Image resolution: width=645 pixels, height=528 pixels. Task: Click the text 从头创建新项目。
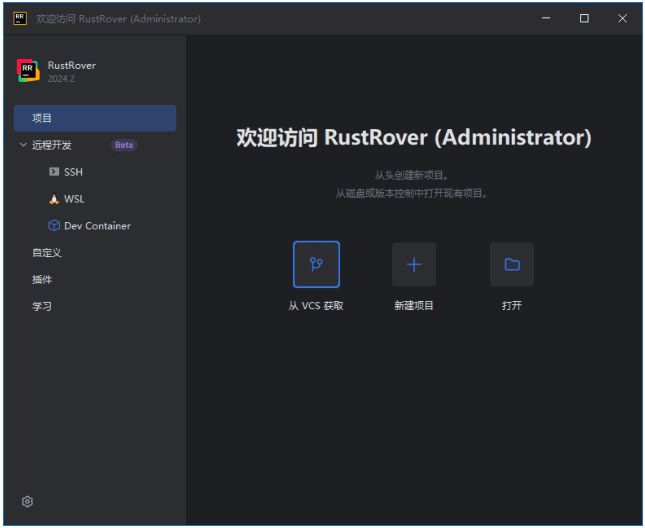click(x=412, y=176)
